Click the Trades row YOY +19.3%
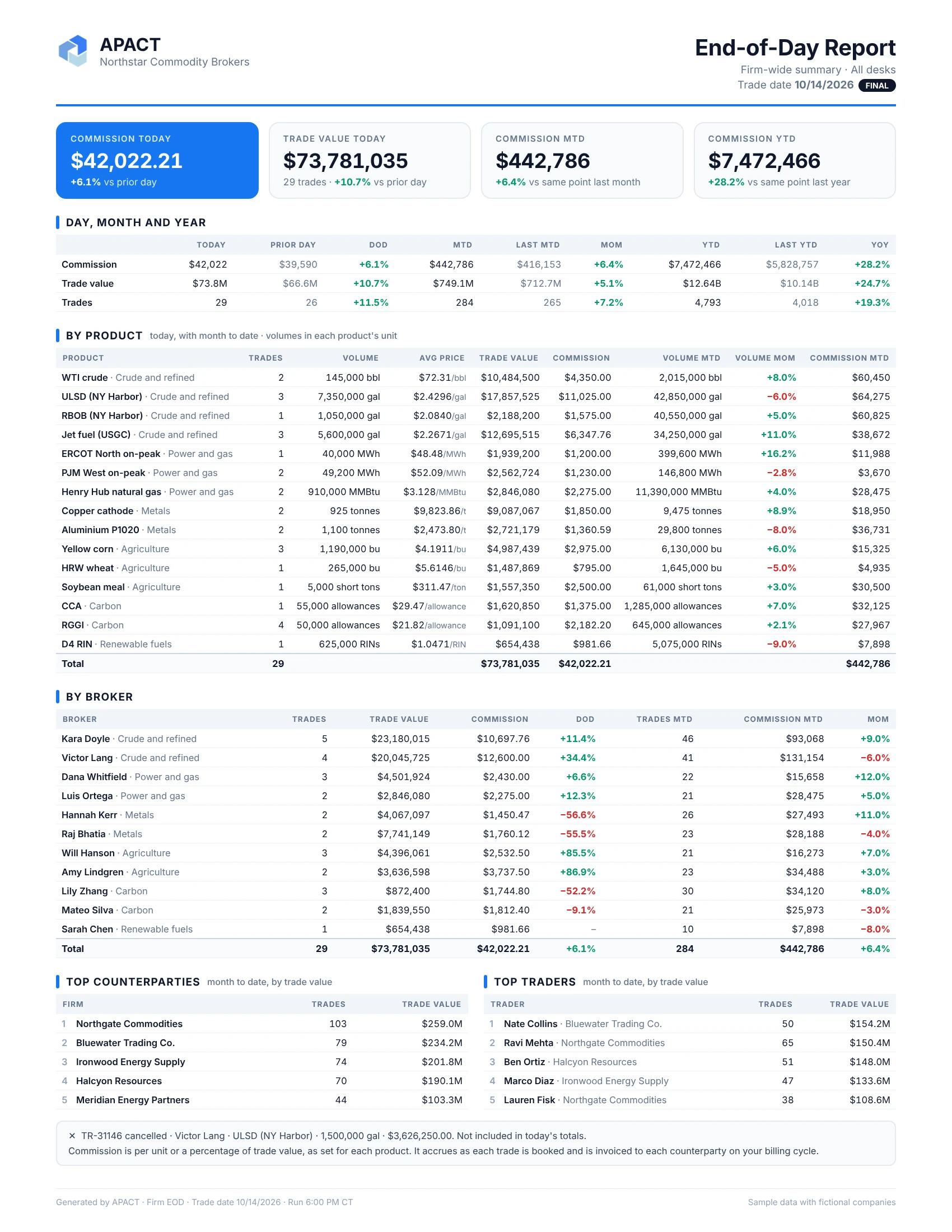The height and width of the screenshot is (1232, 952). tap(872, 302)
